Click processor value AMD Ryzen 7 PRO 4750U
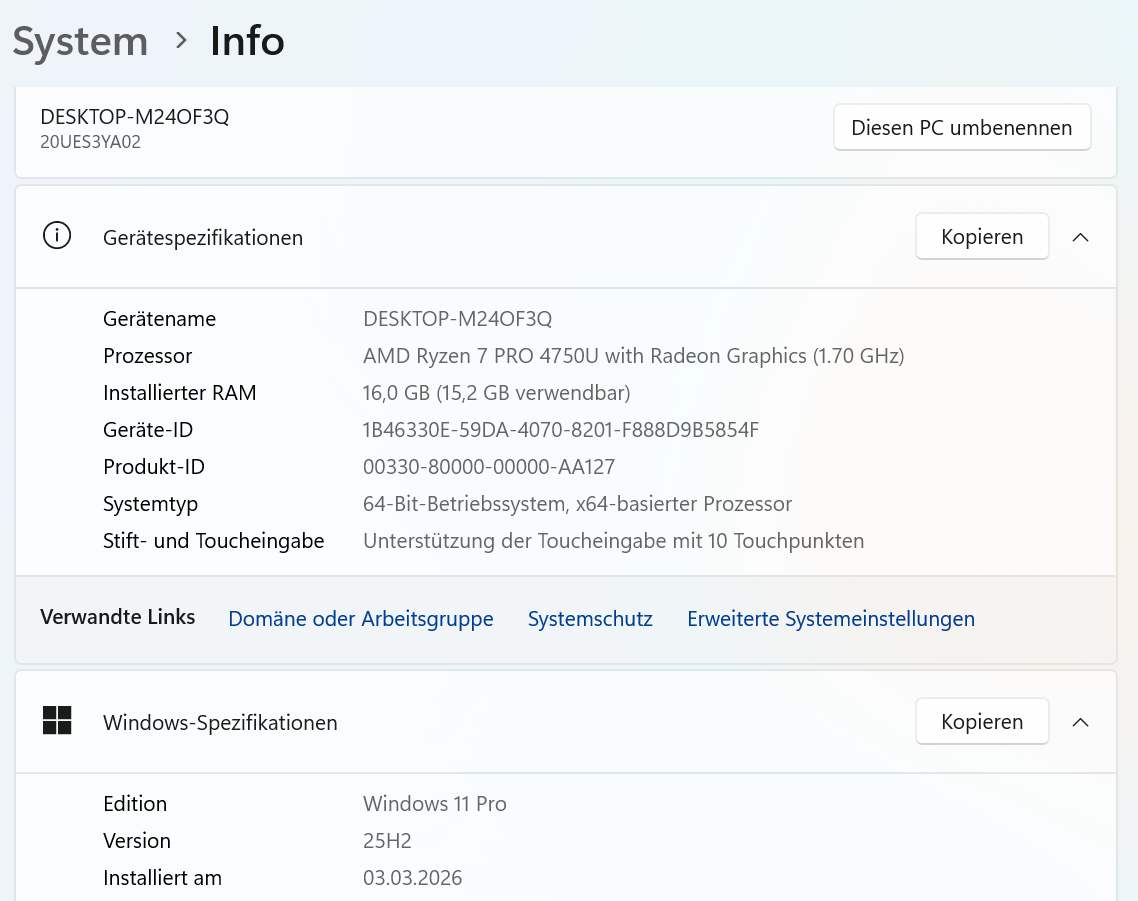1138x901 pixels. (x=634, y=356)
